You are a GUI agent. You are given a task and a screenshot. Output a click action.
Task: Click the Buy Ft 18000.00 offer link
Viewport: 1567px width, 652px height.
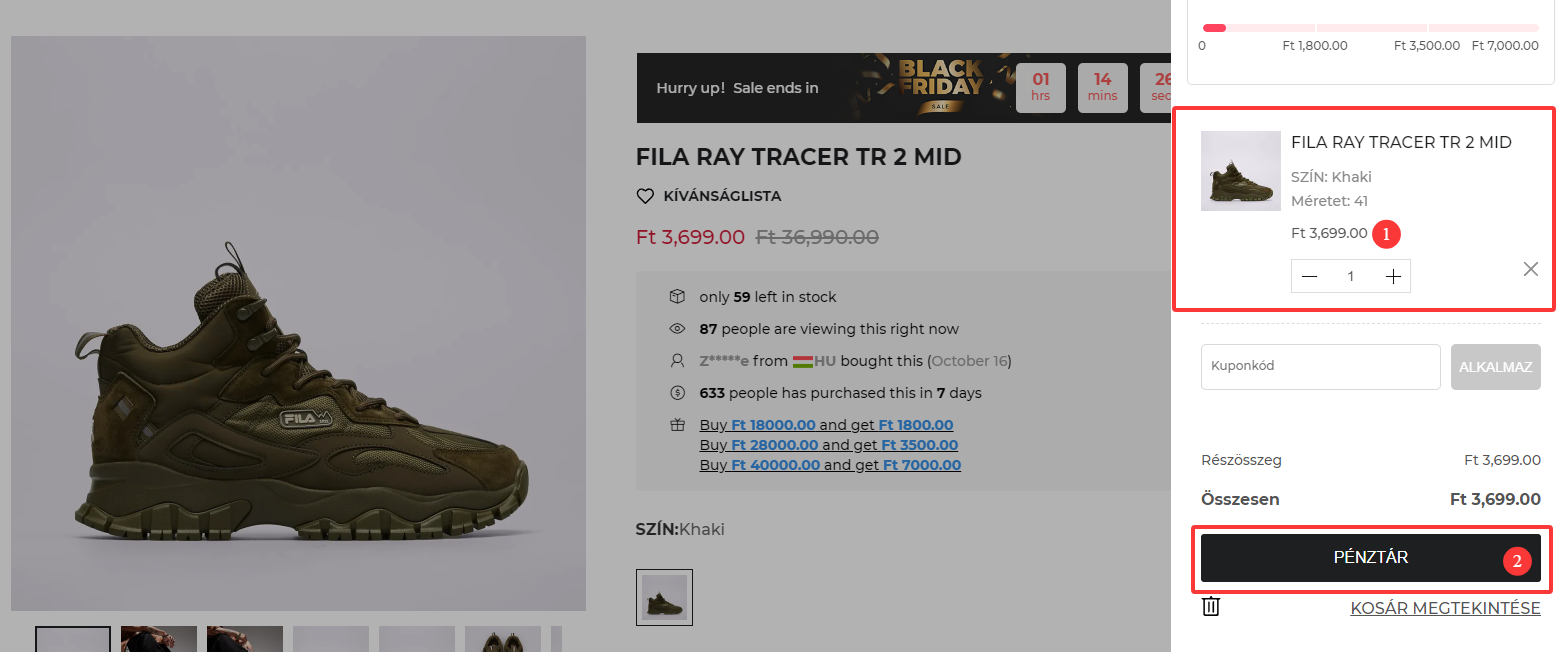(x=826, y=425)
